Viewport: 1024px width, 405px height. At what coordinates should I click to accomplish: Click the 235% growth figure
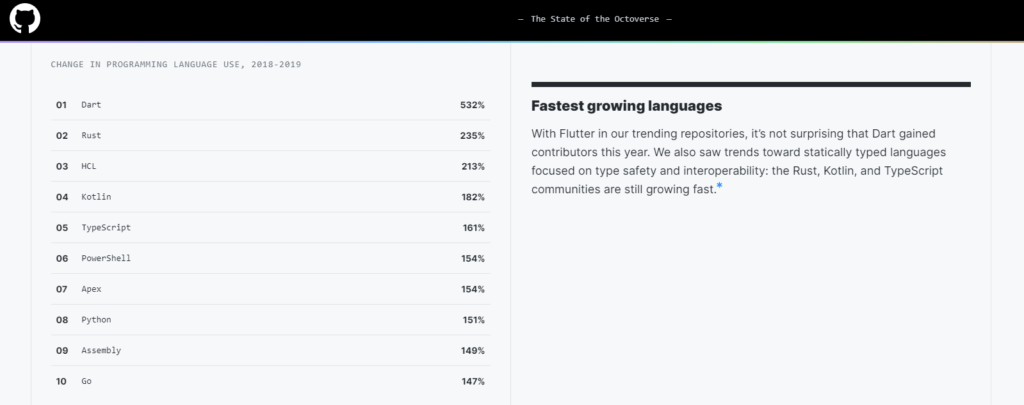point(472,135)
